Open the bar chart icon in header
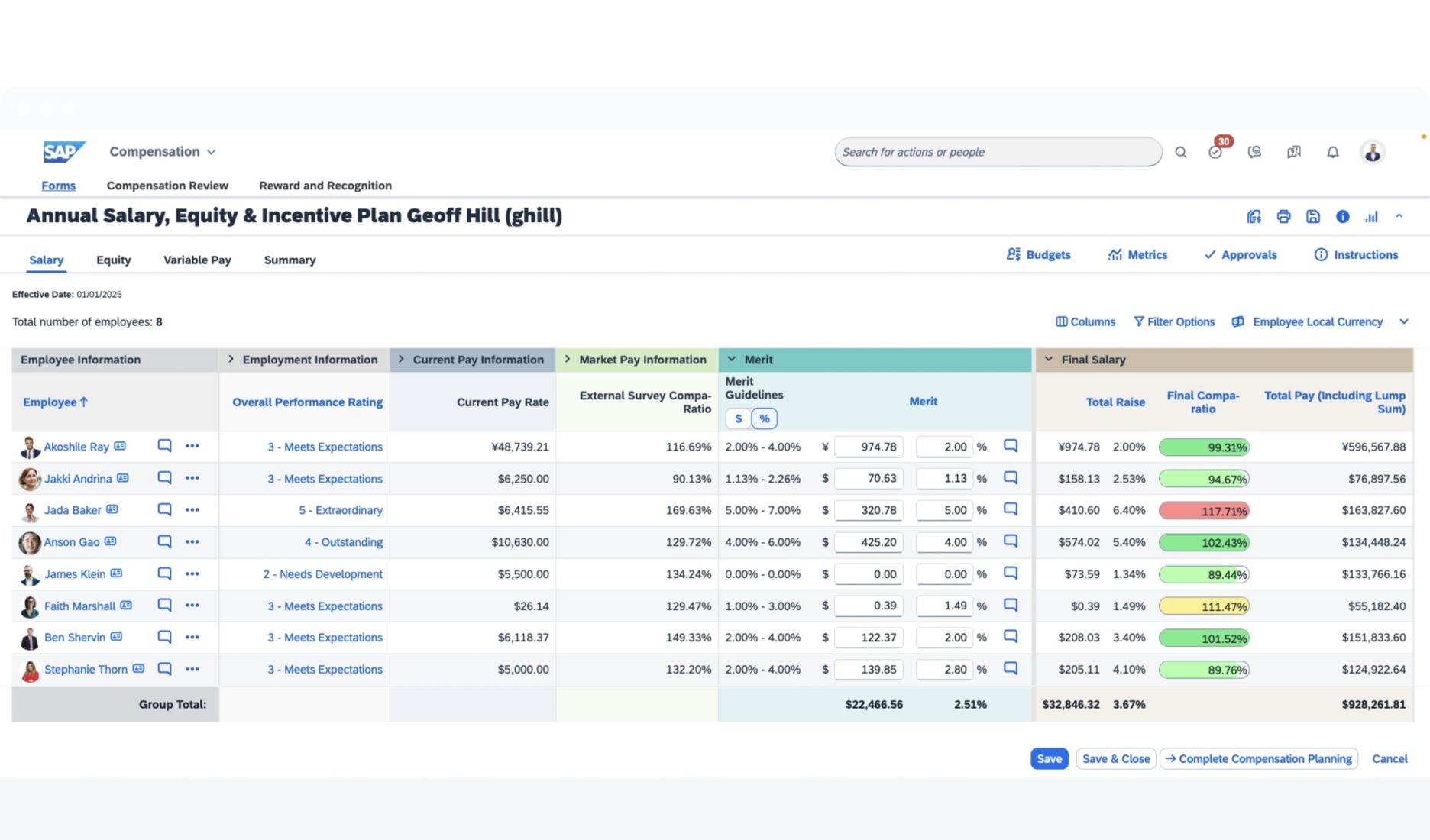The image size is (1430, 840). tap(1372, 217)
